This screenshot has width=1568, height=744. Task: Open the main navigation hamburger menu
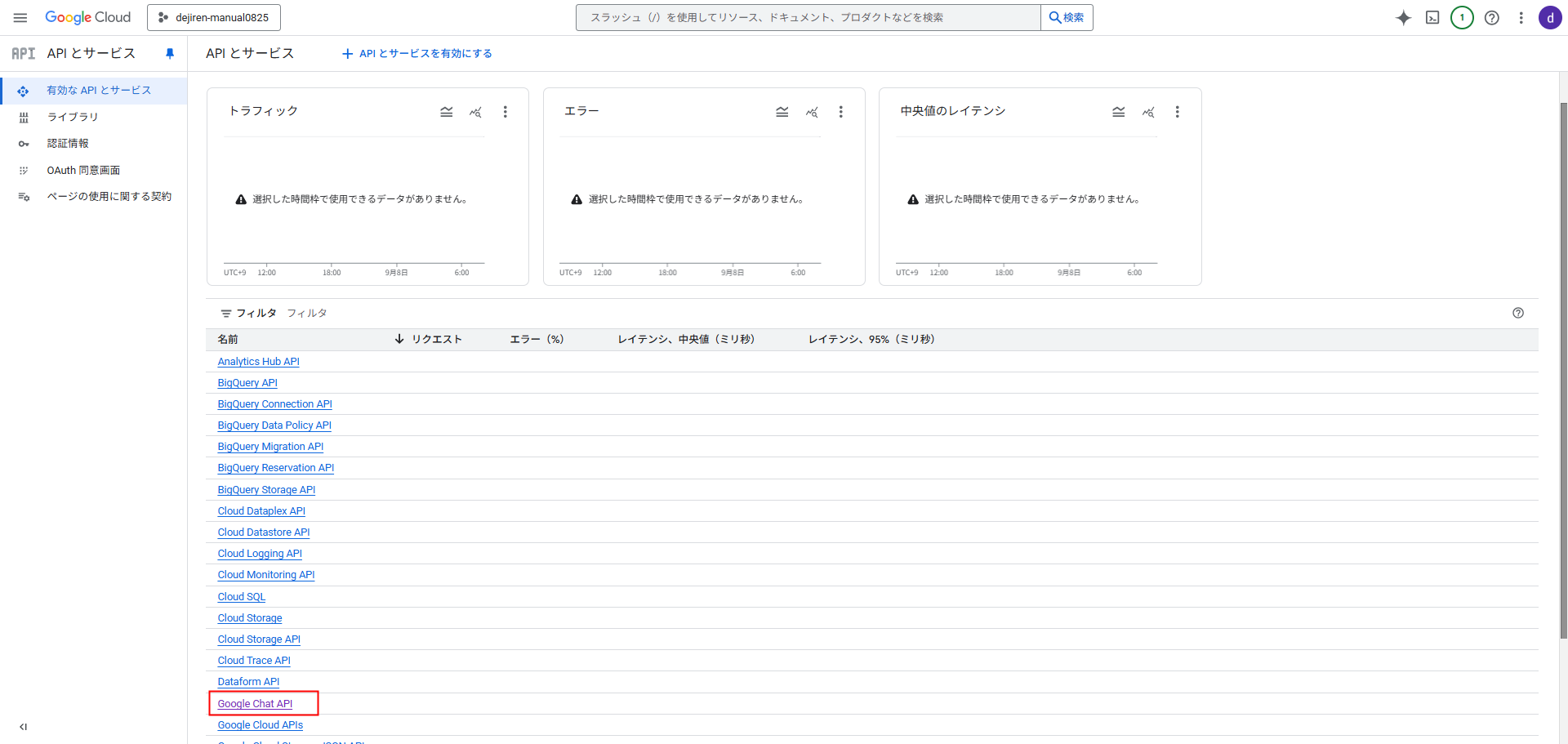pyautogui.click(x=20, y=17)
